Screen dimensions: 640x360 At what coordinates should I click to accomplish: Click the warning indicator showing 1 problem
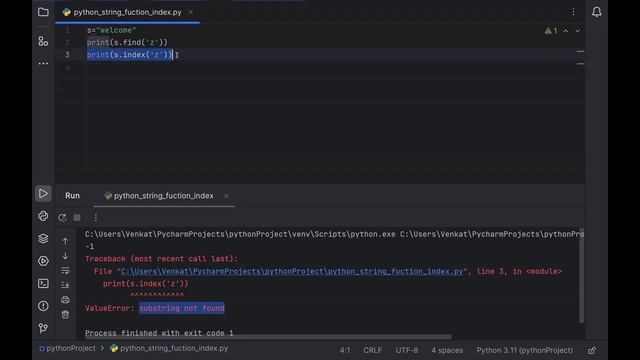coord(551,31)
